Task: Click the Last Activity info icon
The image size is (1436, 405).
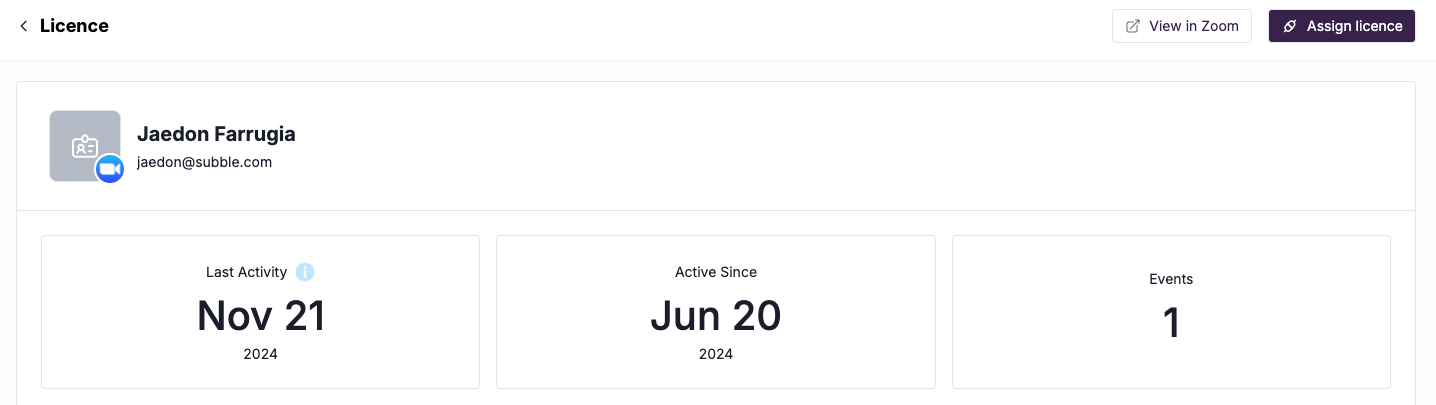Action: click(305, 272)
